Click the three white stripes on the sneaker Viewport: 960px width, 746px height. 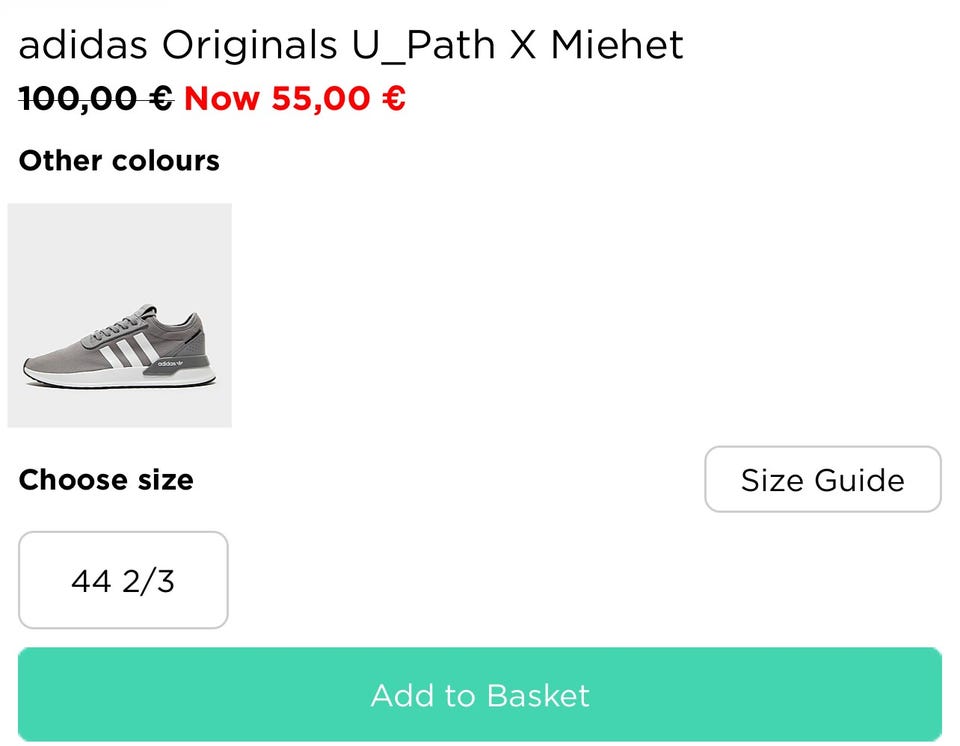(x=128, y=351)
